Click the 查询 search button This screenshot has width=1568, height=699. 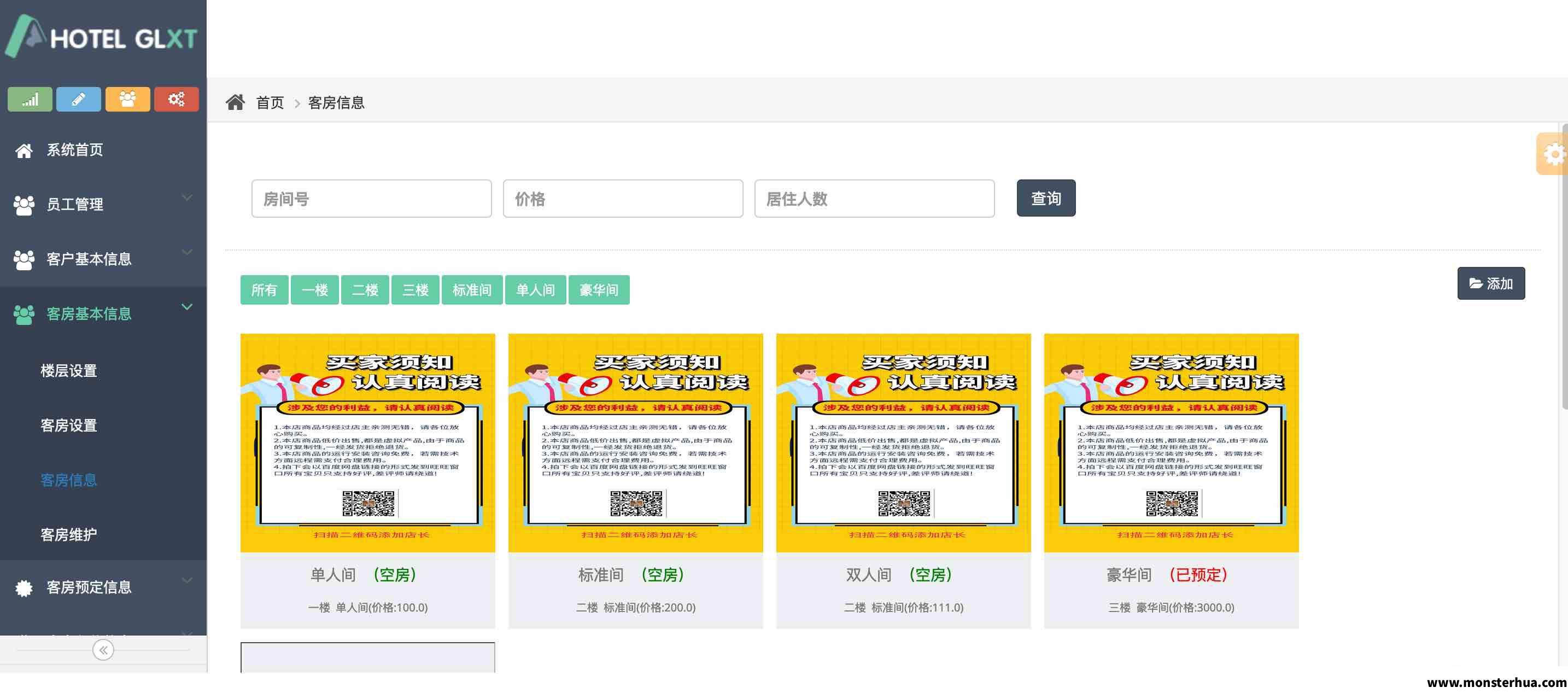(1046, 199)
